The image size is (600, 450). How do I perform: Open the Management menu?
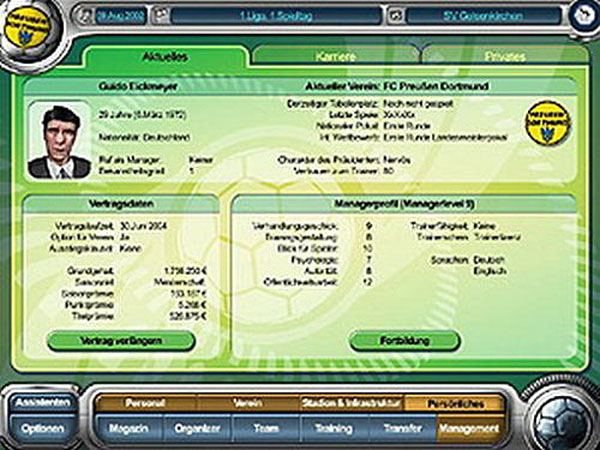tap(470, 429)
